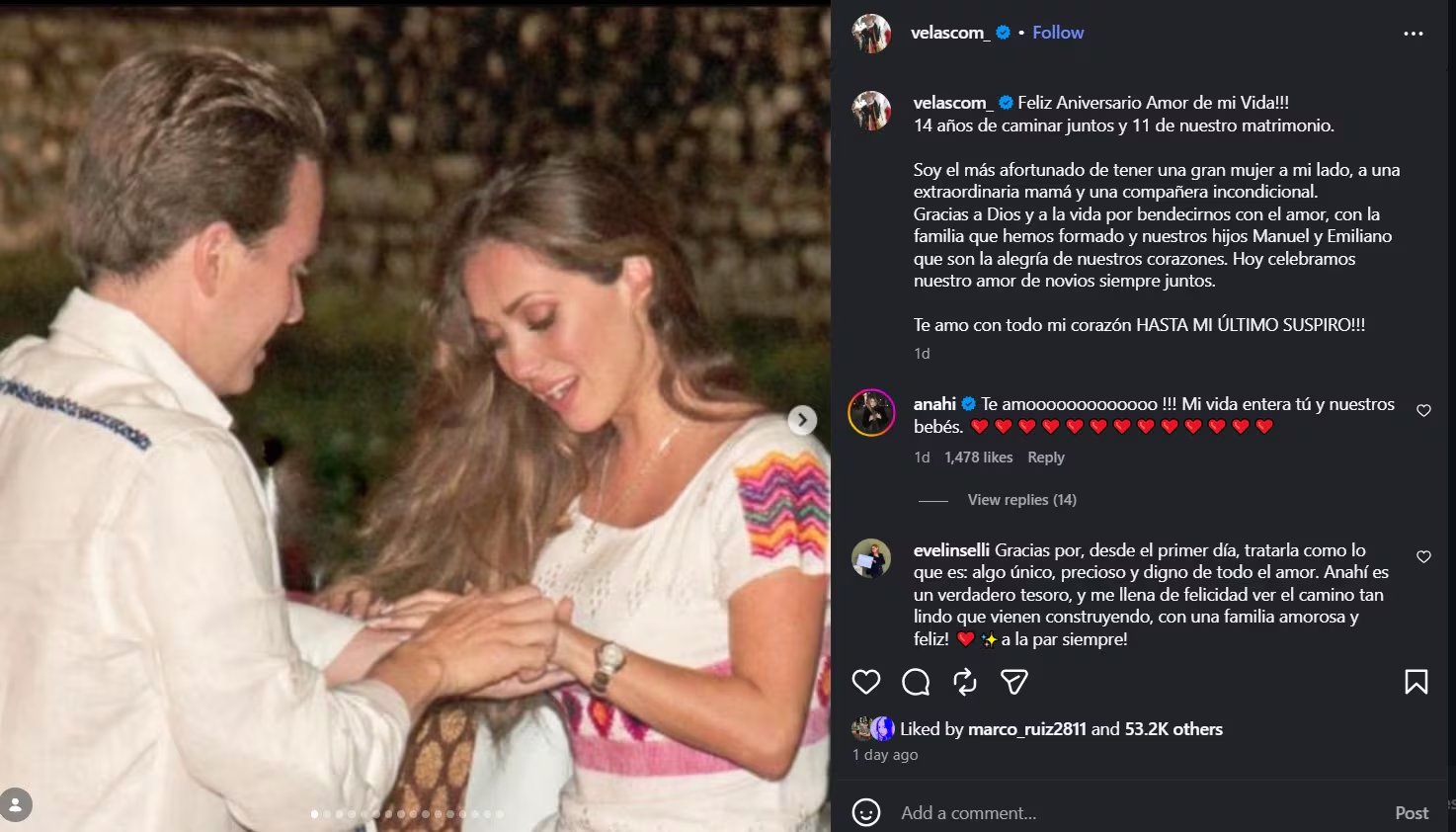
Task: Advance the carousel with the right arrow
Action: point(802,419)
